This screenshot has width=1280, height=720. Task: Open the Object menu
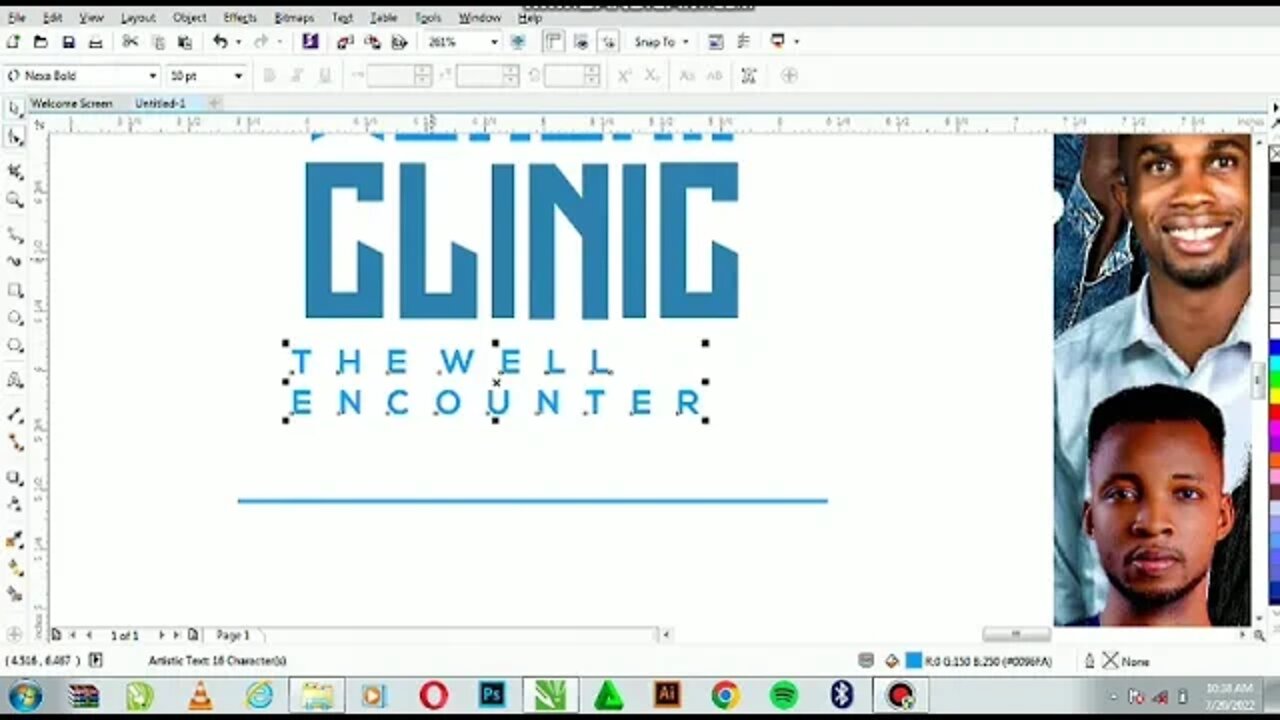(189, 18)
